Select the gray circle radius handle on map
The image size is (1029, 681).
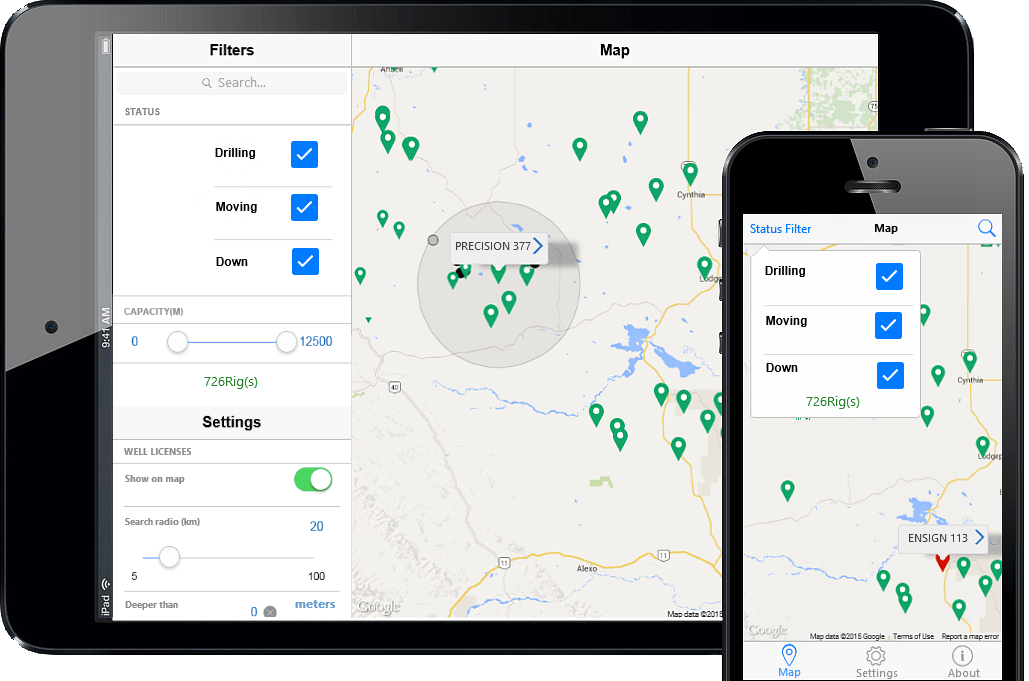[x=433, y=240]
